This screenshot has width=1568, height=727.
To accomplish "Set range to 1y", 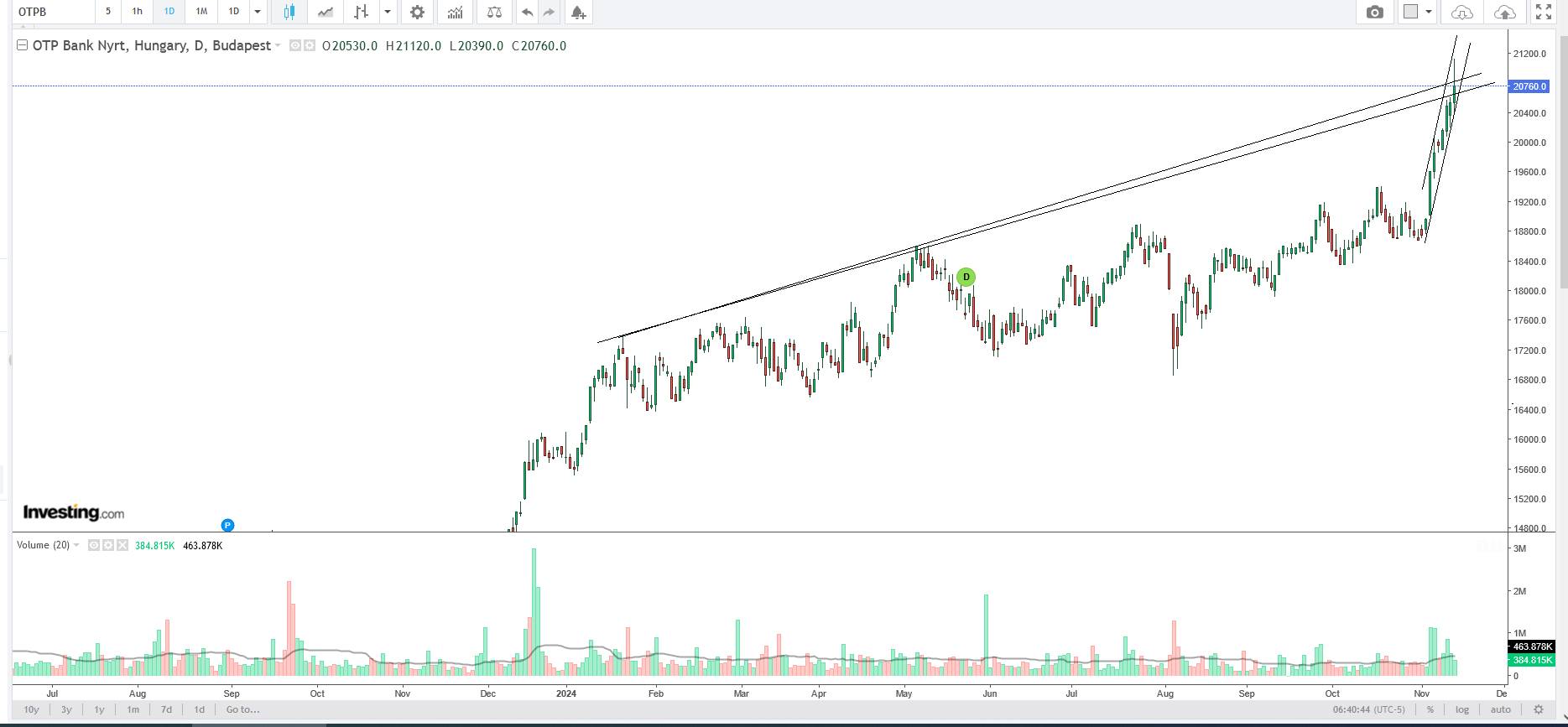I will [x=99, y=709].
